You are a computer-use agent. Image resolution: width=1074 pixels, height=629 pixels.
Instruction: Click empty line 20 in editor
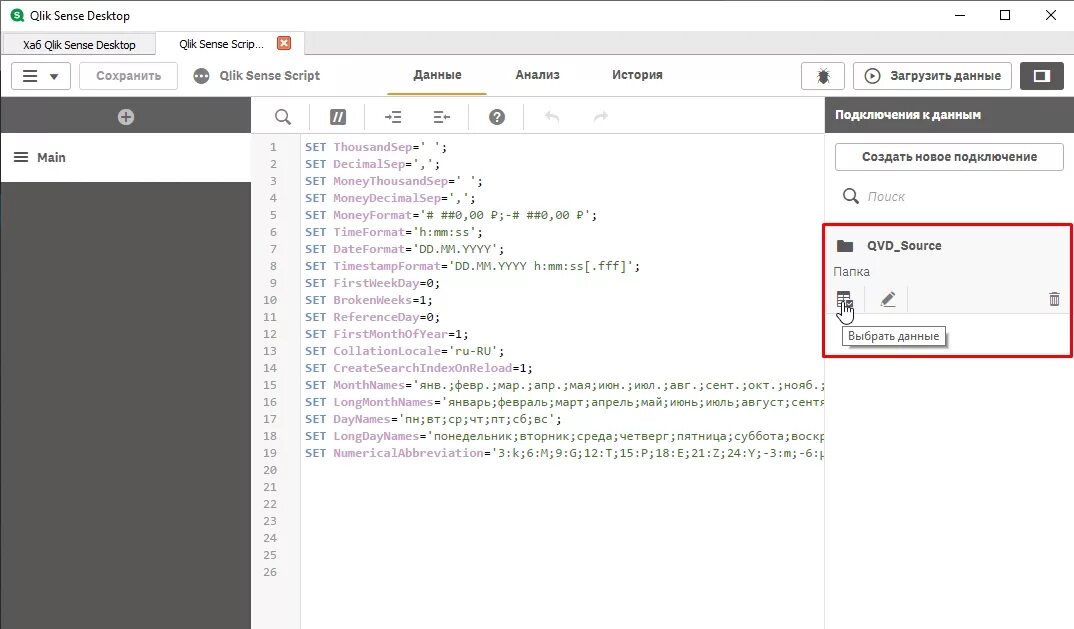[x=562, y=470]
